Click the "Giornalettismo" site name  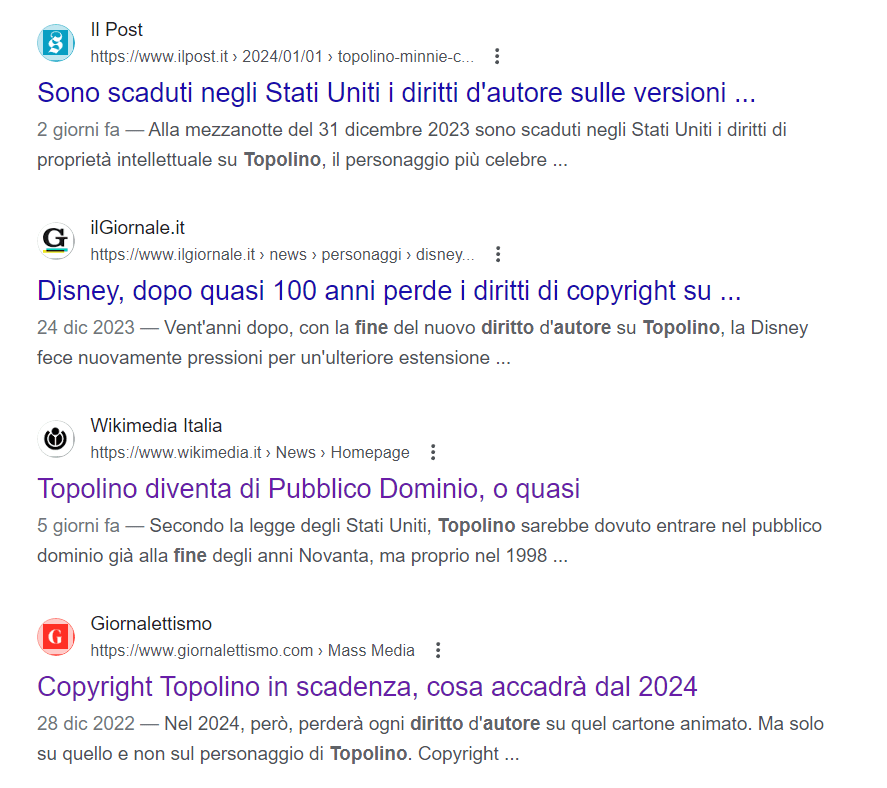pyautogui.click(x=151, y=623)
